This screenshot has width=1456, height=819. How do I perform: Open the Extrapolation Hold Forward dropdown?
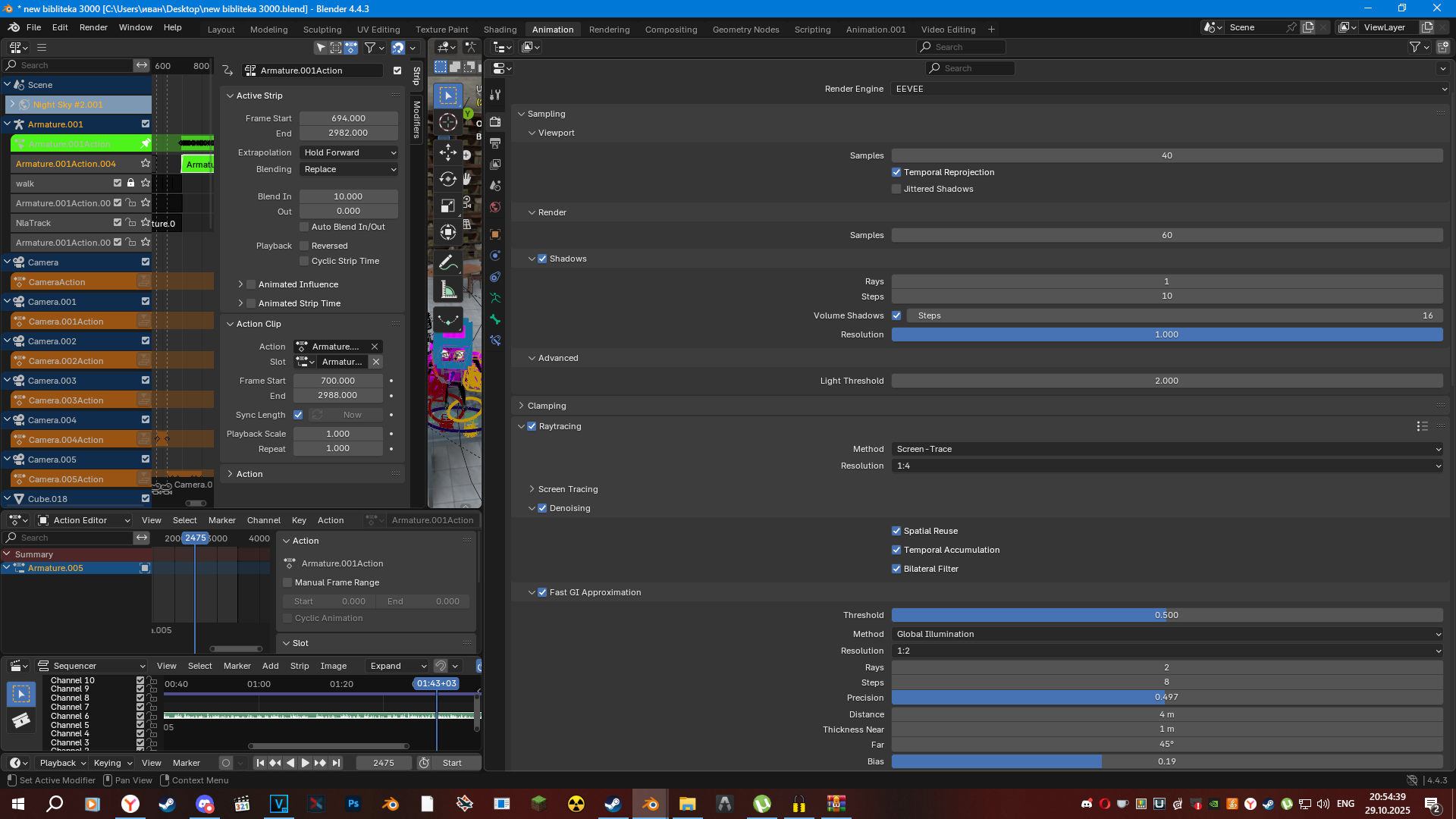point(349,152)
